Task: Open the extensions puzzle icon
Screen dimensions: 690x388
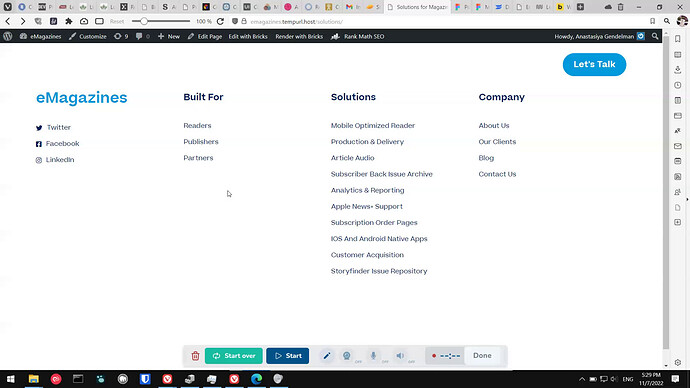Action: click(69, 21)
